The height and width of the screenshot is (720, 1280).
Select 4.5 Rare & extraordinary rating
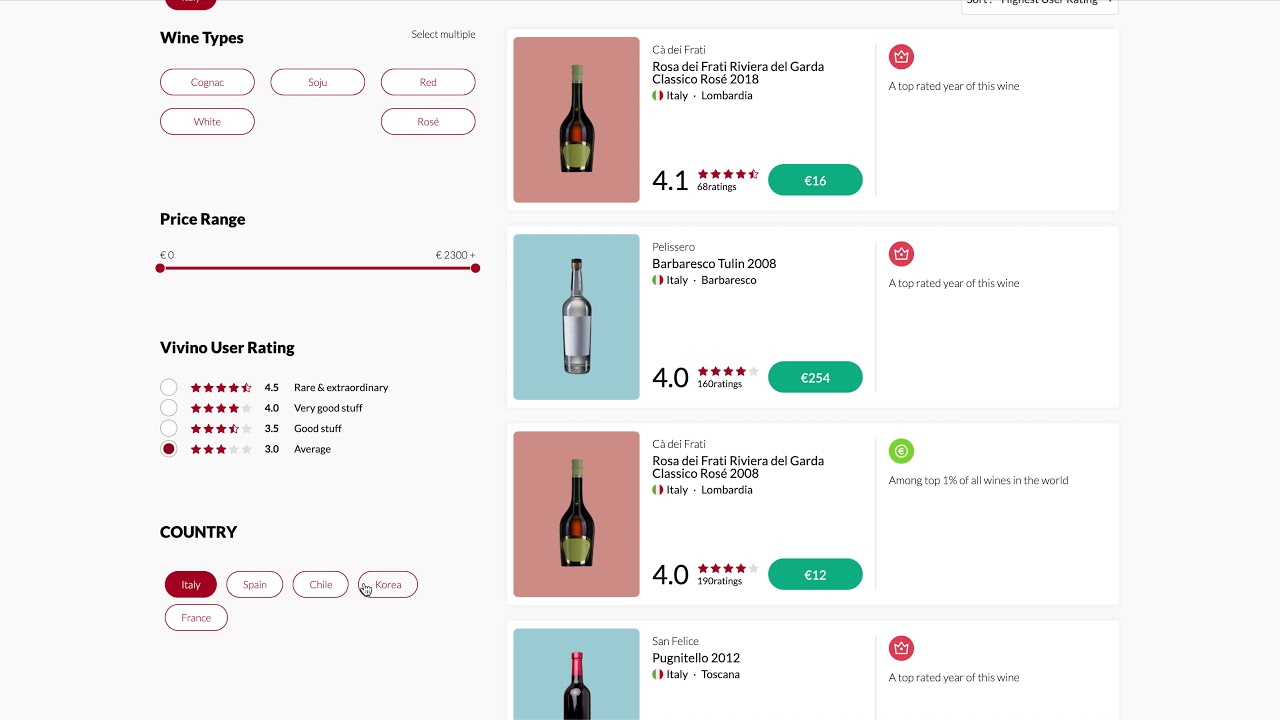pos(169,387)
